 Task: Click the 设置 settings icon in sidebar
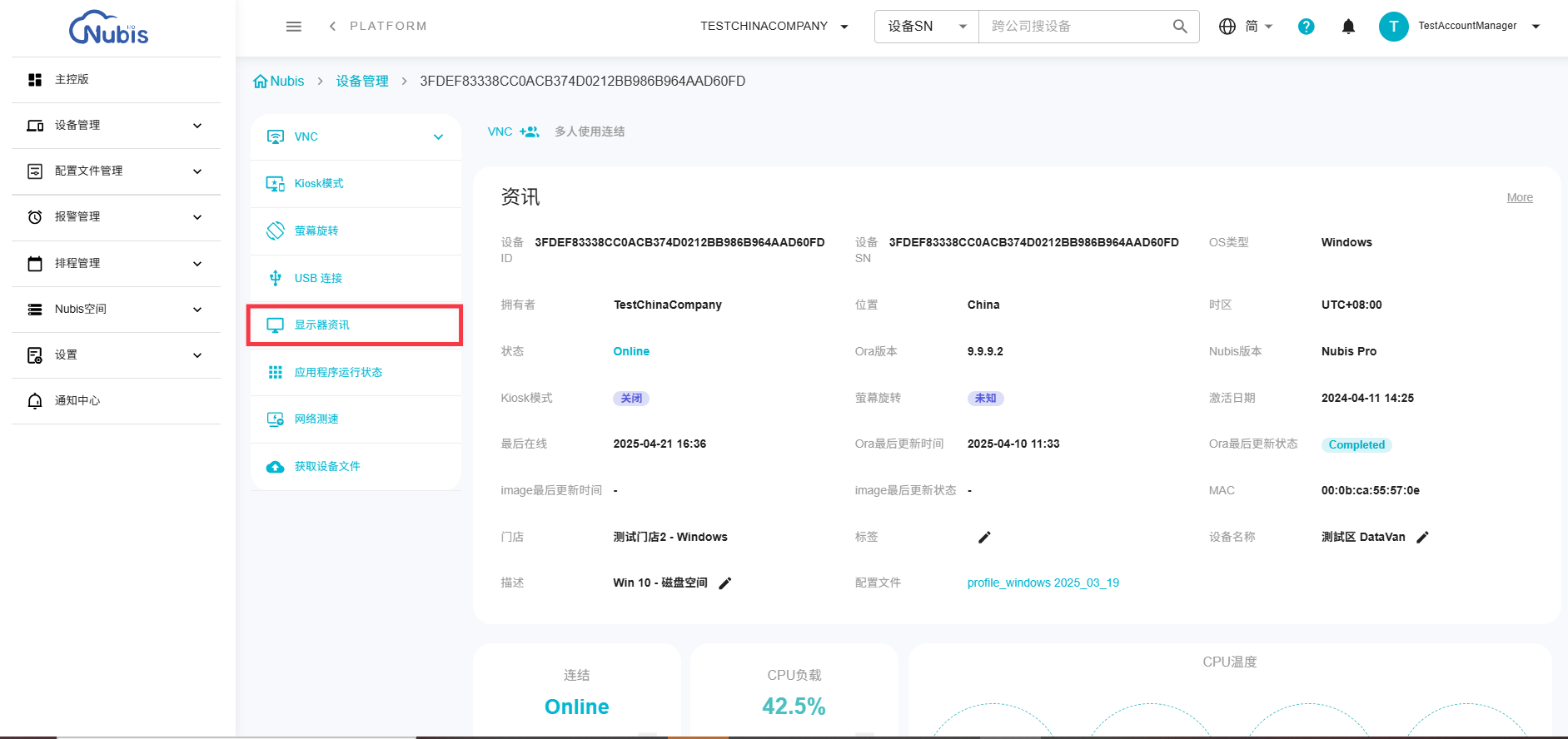click(x=35, y=355)
